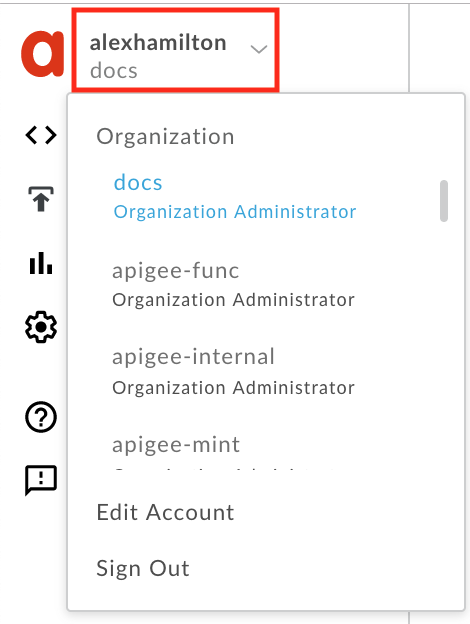Click the organization list scrollbar thumb

pos(444,201)
